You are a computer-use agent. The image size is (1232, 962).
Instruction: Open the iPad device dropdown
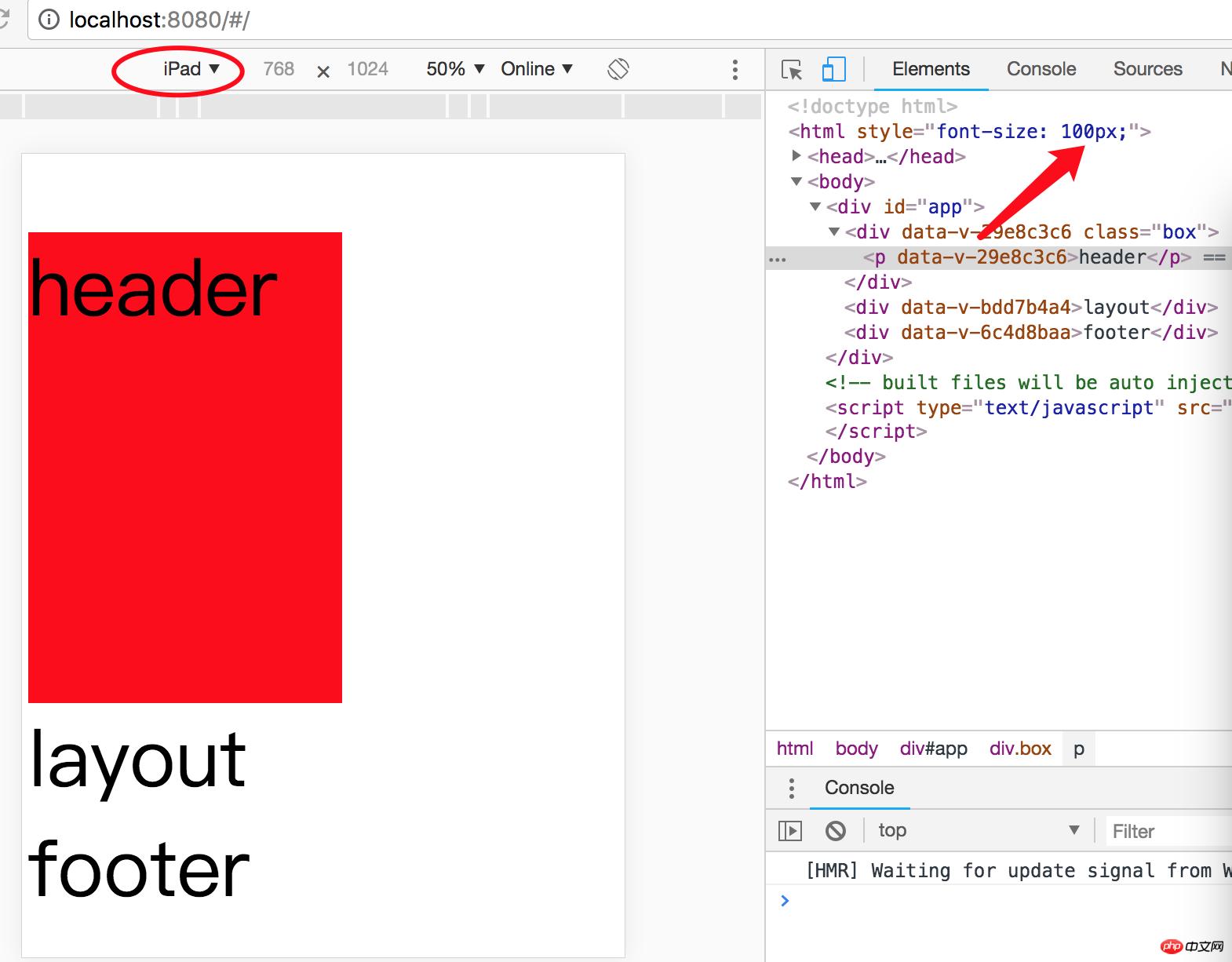click(x=191, y=69)
